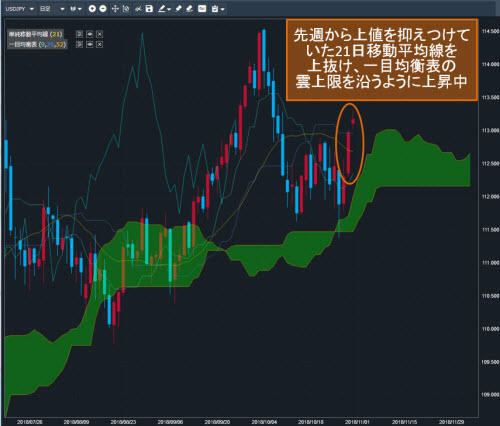Open settings for the Ichimoku (9,26,52) indicator
Viewport: 500px width, 426px height.
point(79,44)
